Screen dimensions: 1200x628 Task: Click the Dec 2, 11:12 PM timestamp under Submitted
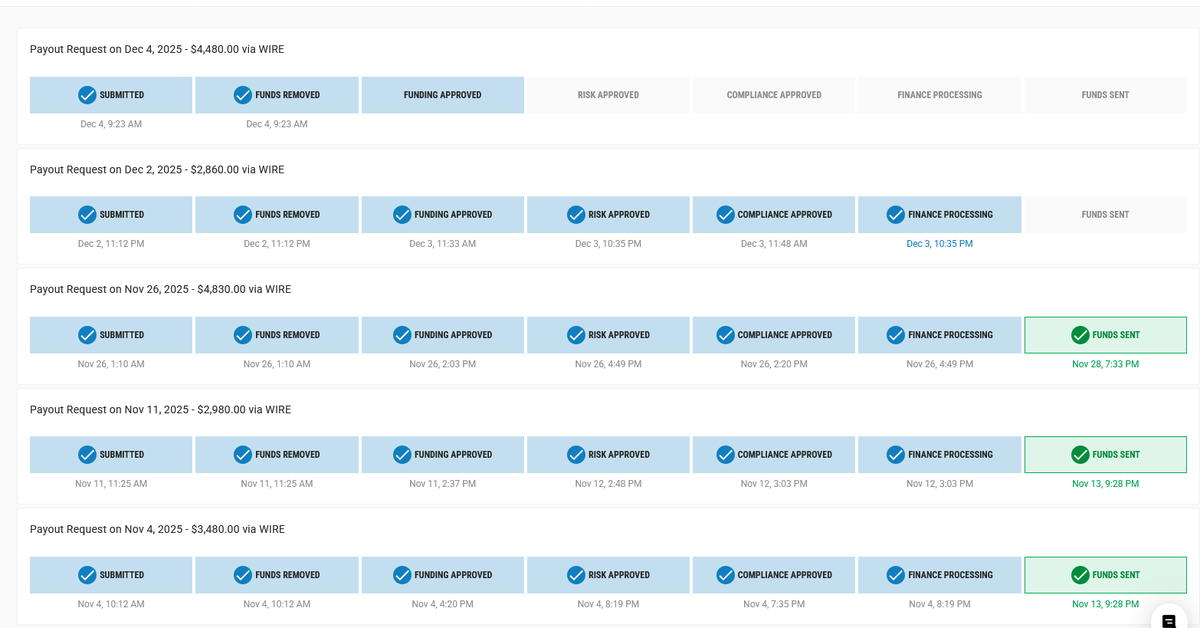coord(111,244)
